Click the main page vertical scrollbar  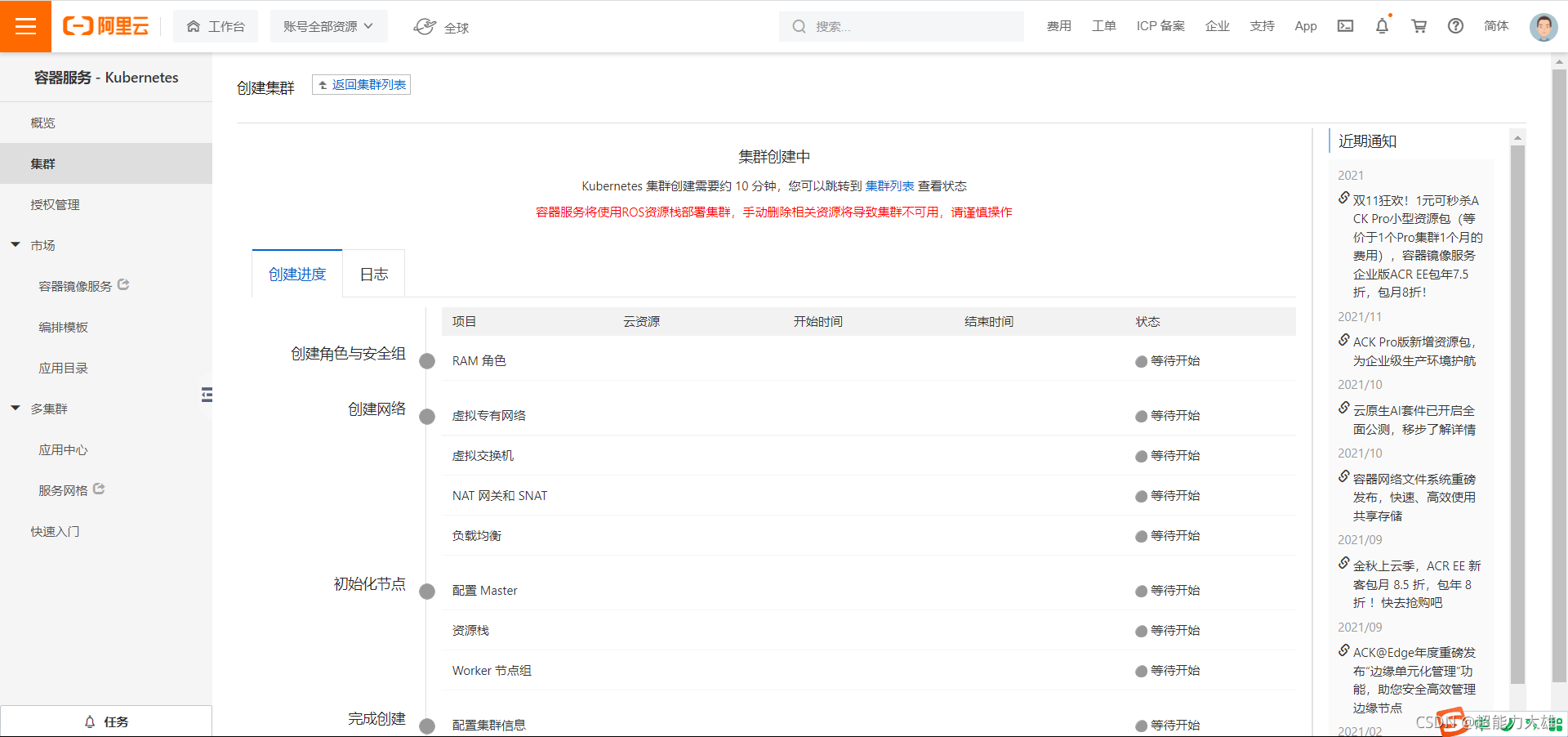tap(1559, 376)
